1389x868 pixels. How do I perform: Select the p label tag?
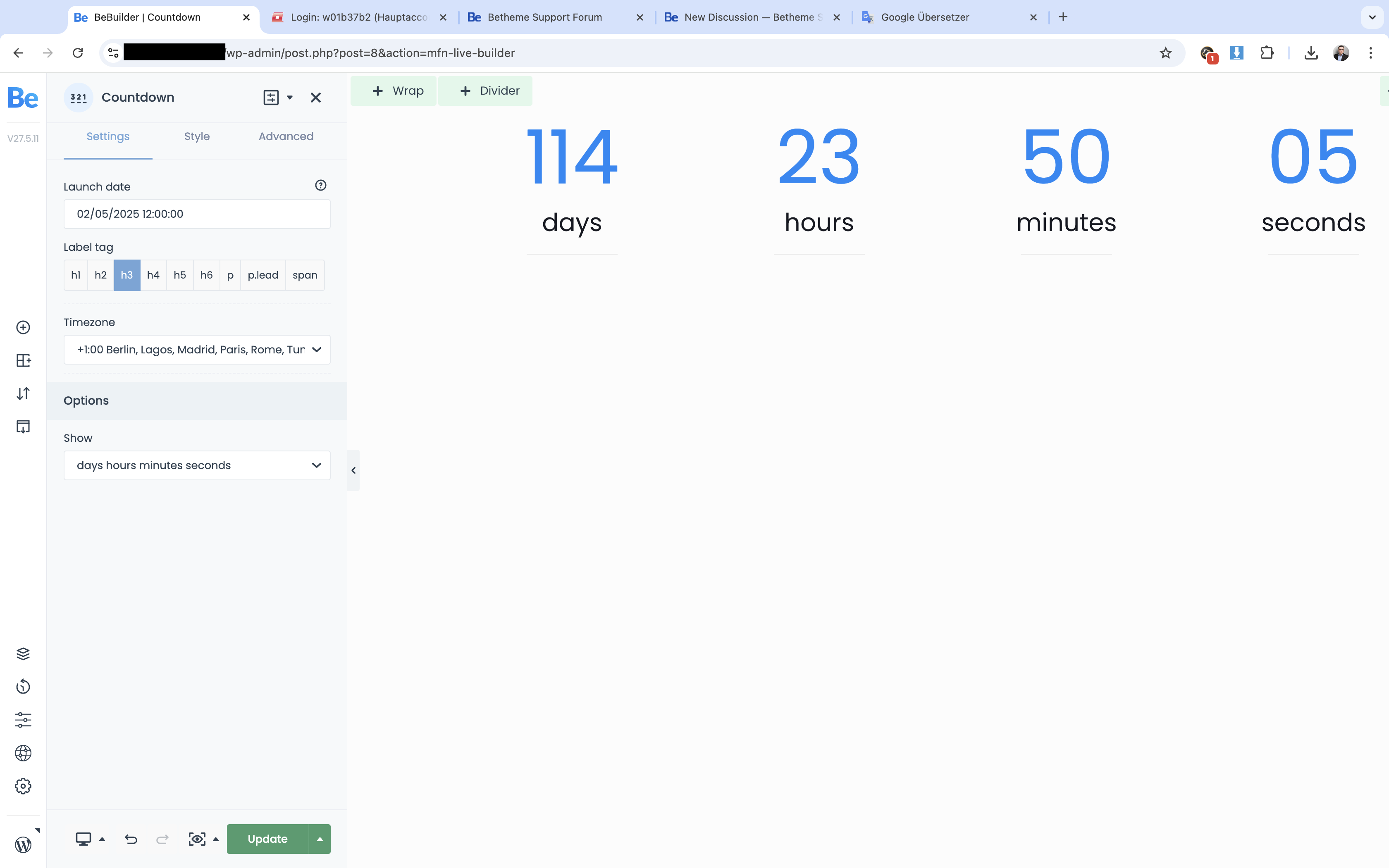tap(230, 275)
